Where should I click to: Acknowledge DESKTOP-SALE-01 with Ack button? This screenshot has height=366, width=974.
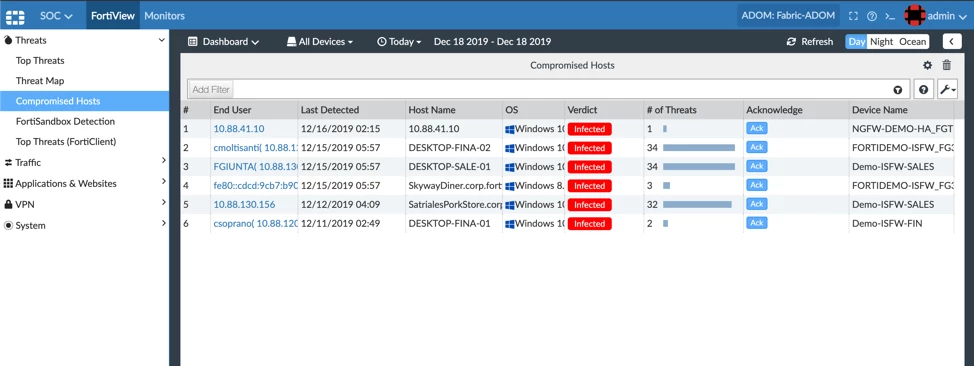pos(757,166)
